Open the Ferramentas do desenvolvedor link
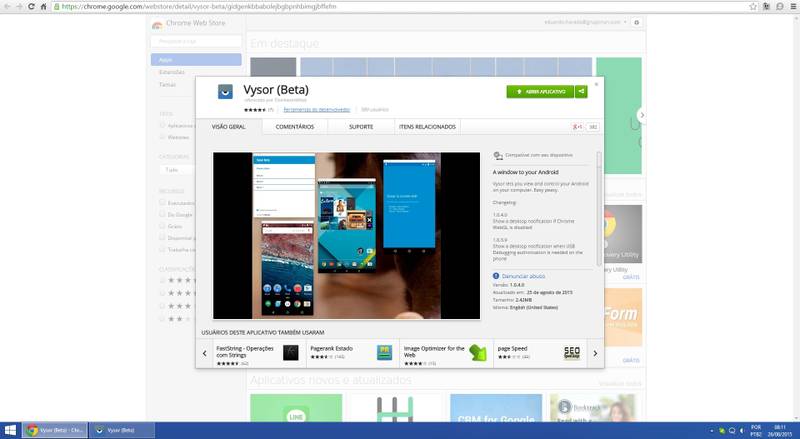Image resolution: width=800 pixels, height=439 pixels. 316,110
